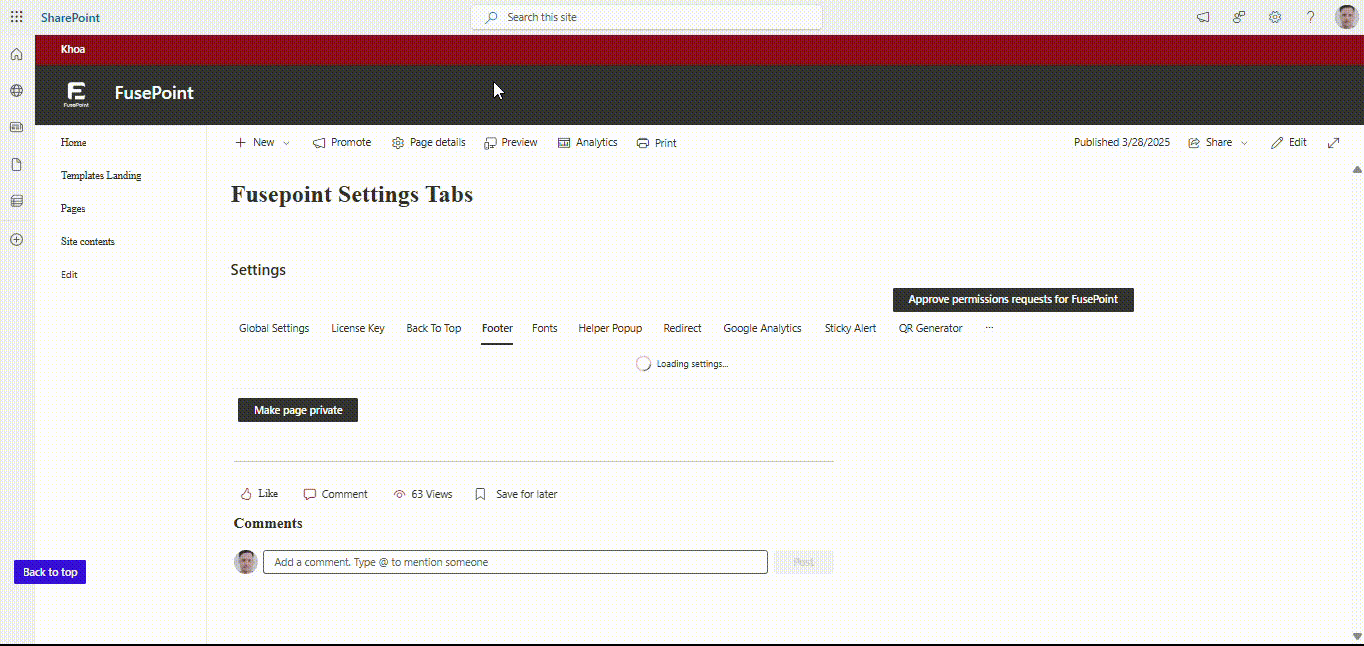Click the FusePoint site logo
The height and width of the screenshot is (646, 1364).
[76, 94]
